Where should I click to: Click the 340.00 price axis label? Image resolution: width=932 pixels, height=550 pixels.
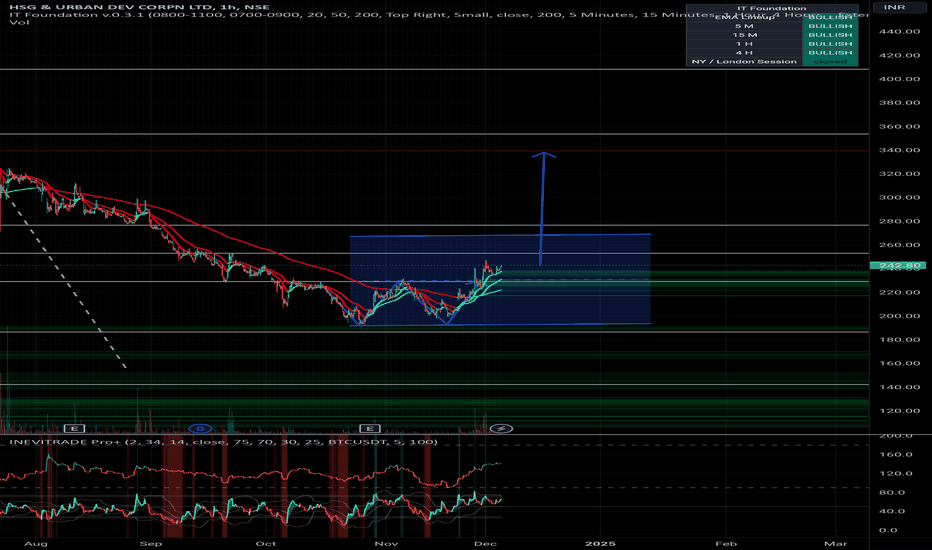(899, 150)
